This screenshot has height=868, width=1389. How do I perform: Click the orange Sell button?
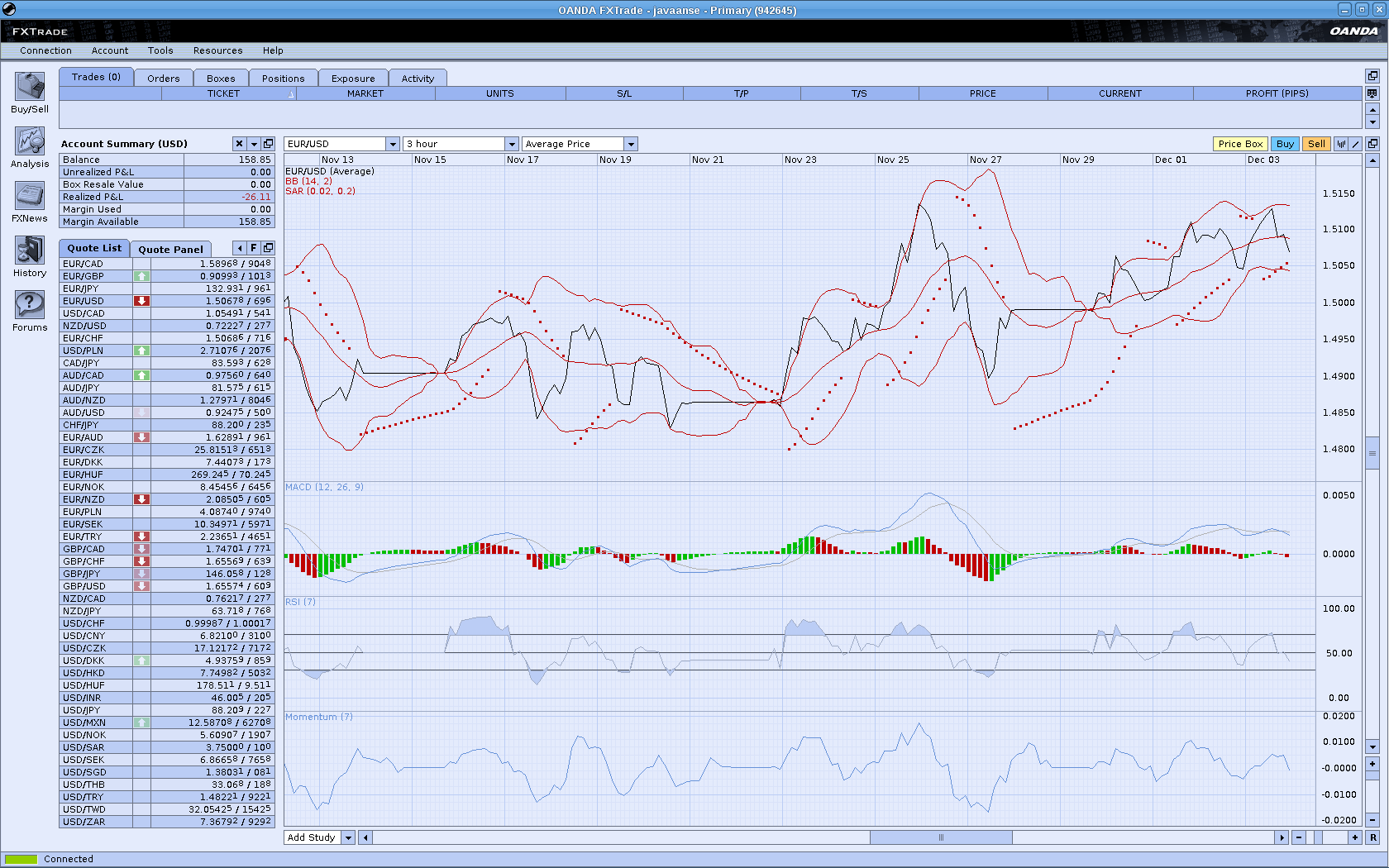click(x=1316, y=144)
